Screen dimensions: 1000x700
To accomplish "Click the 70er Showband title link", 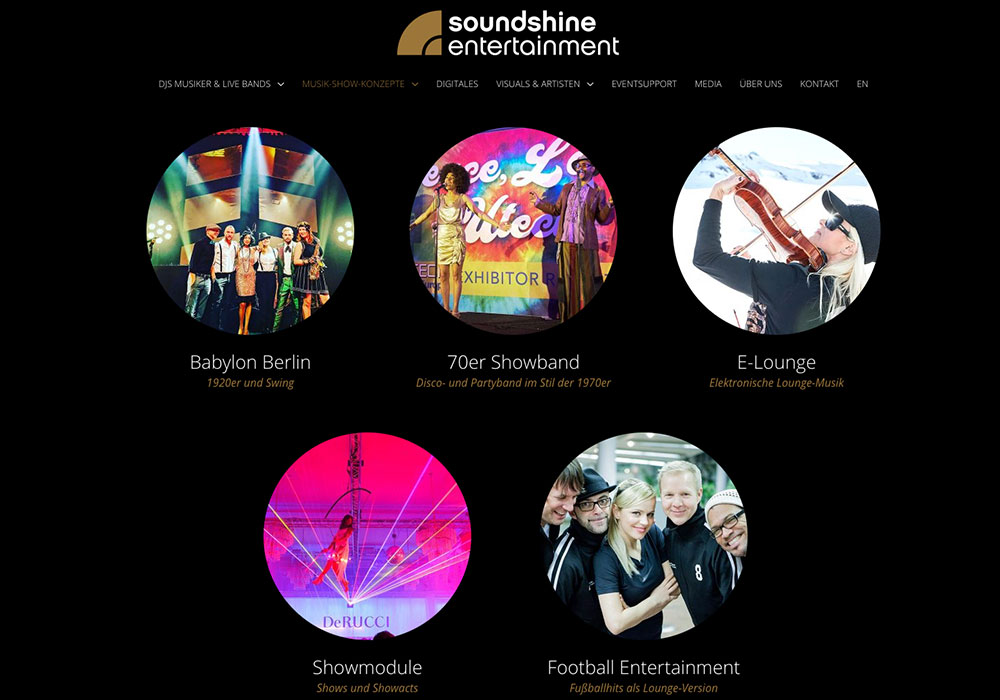I will coord(513,362).
